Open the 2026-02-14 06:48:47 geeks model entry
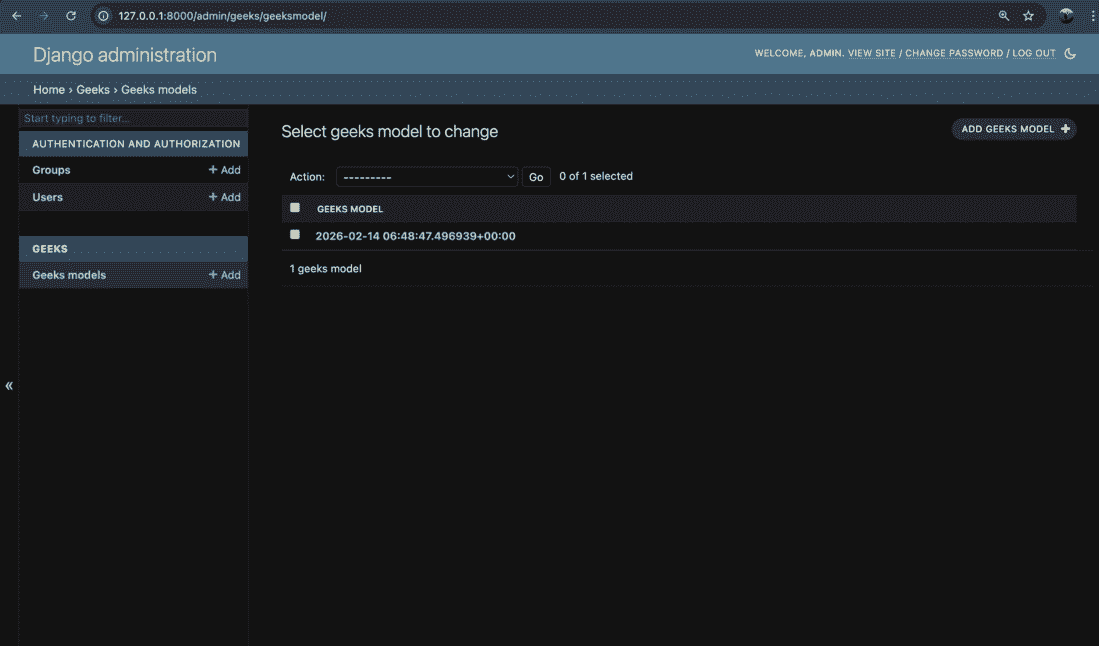Viewport: 1099px width, 646px height. 415,236
